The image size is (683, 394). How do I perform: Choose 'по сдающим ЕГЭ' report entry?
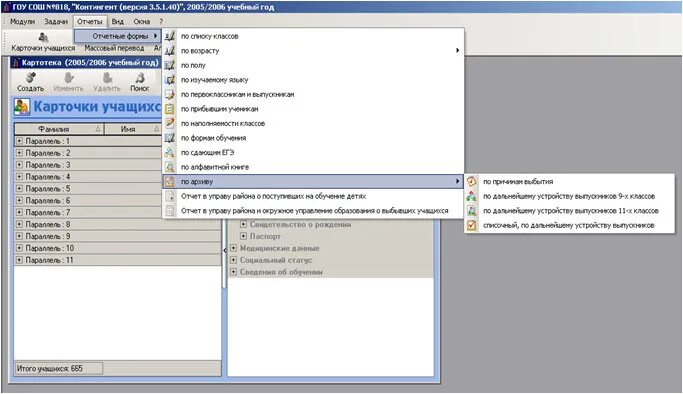(313, 152)
